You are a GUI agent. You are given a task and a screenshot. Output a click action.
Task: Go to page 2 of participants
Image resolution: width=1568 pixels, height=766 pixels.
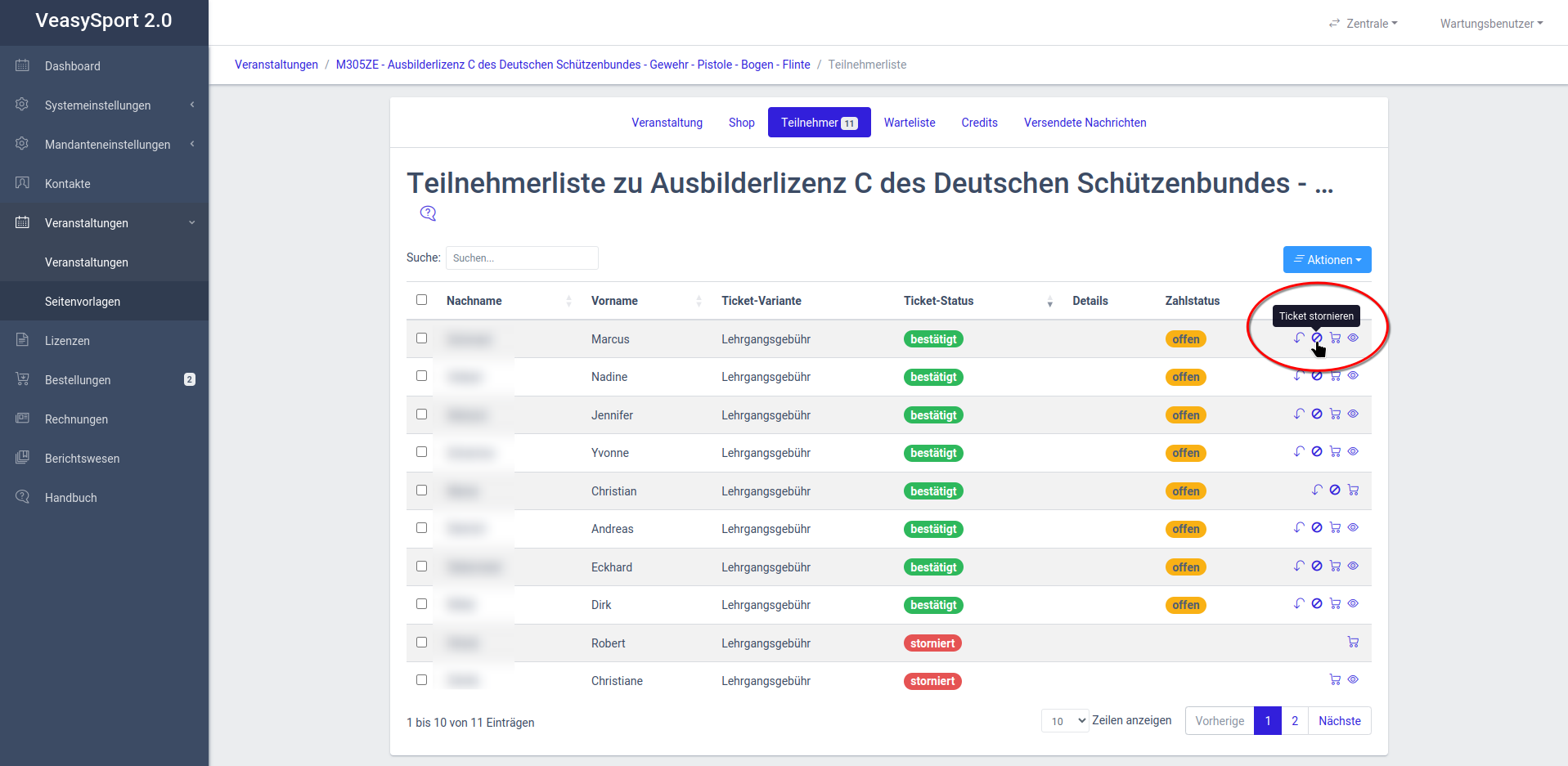[x=1294, y=721]
